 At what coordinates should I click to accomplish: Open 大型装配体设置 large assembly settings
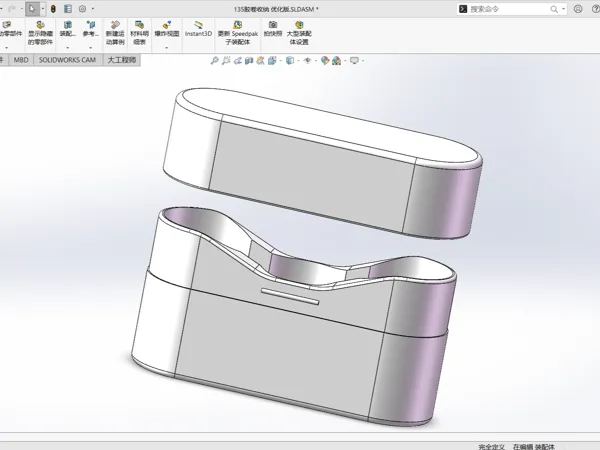pyautogui.click(x=299, y=33)
